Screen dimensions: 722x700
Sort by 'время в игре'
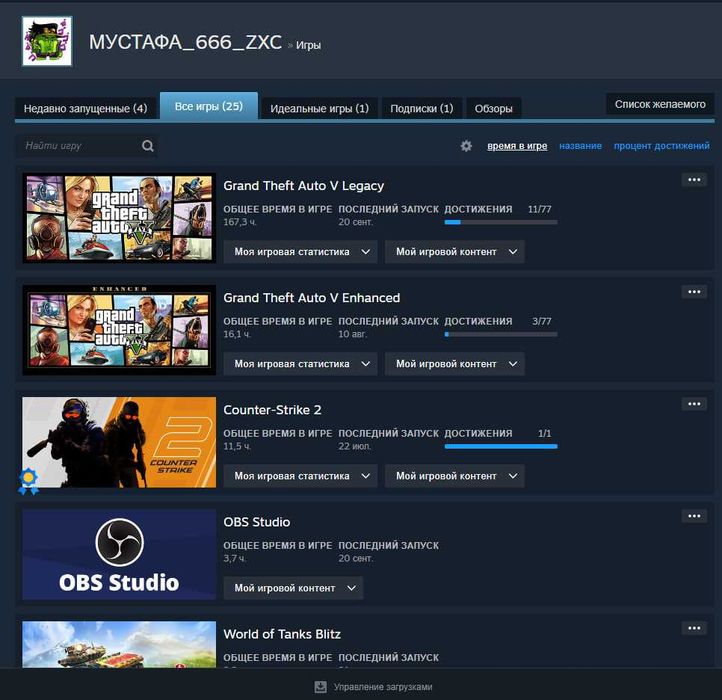[x=517, y=146]
